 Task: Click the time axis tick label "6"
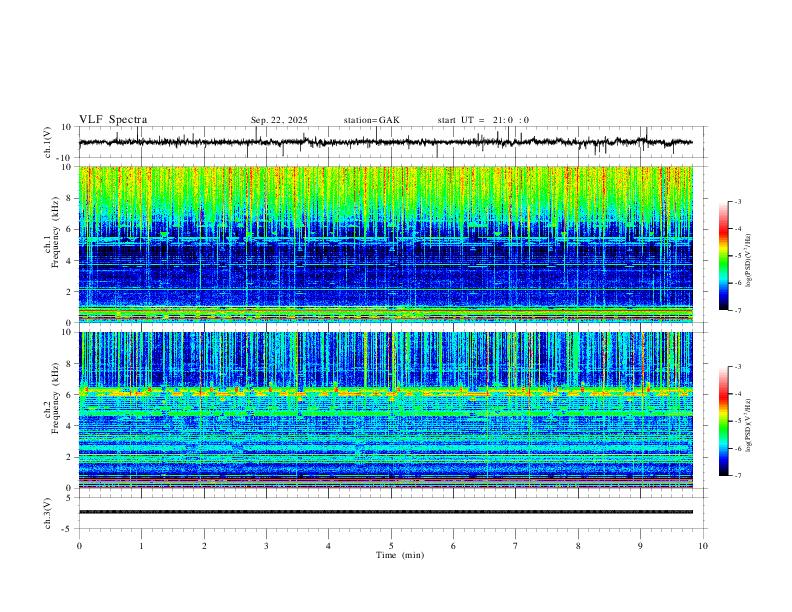click(453, 546)
